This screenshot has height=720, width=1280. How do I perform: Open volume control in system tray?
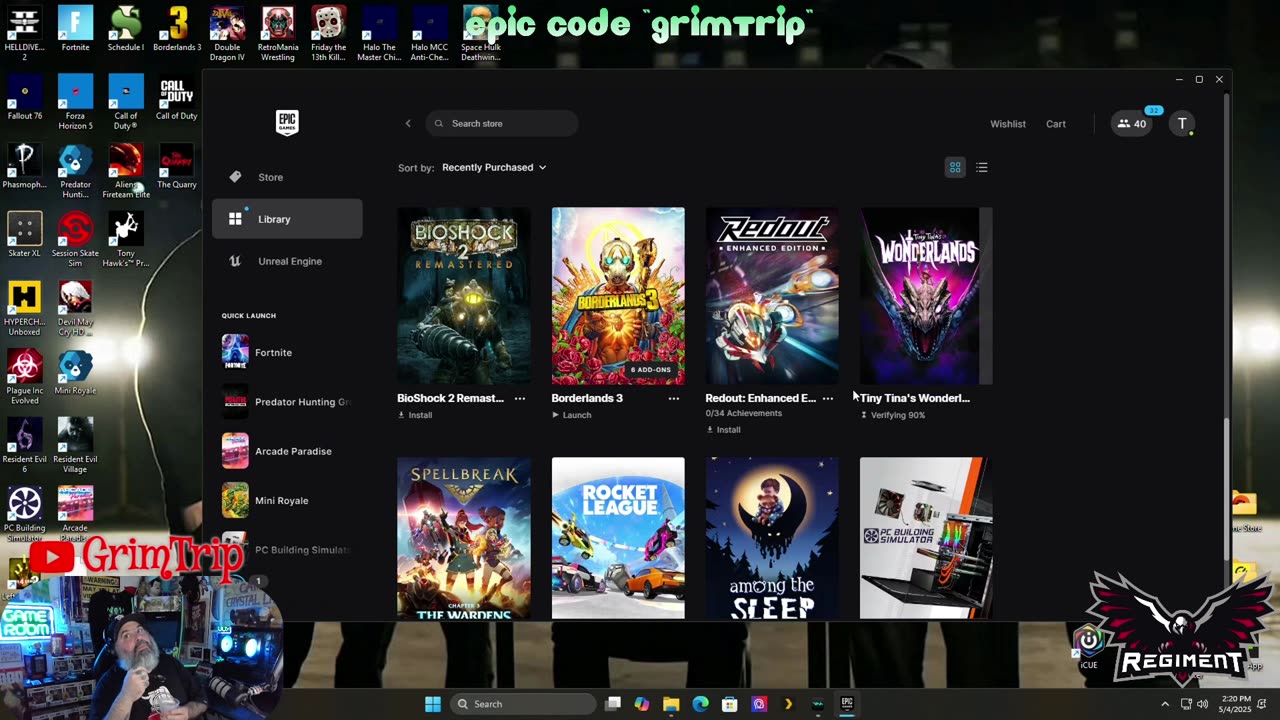(x=1204, y=704)
